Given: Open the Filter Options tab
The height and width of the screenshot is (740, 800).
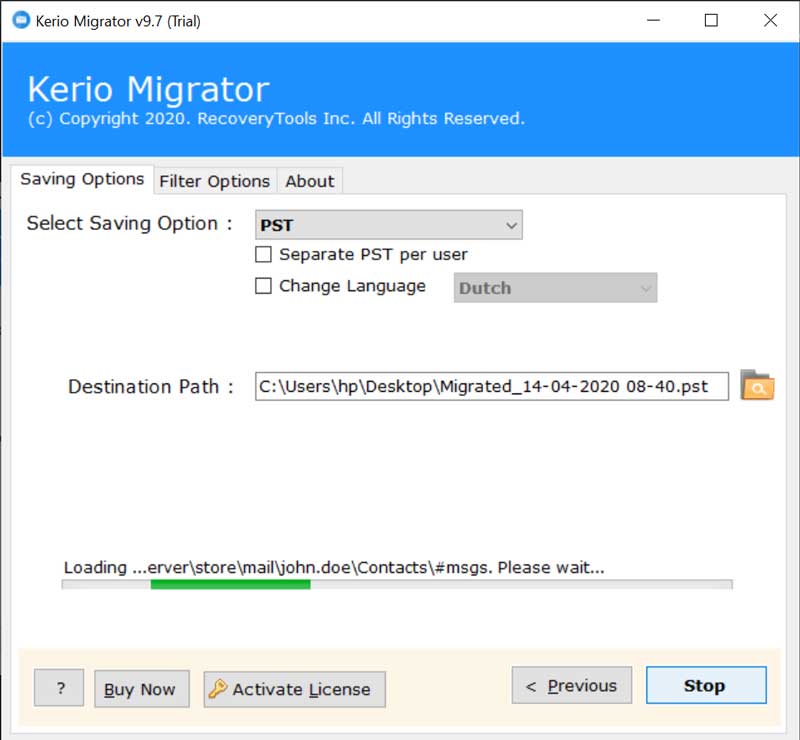Looking at the screenshot, I should click(x=215, y=181).
